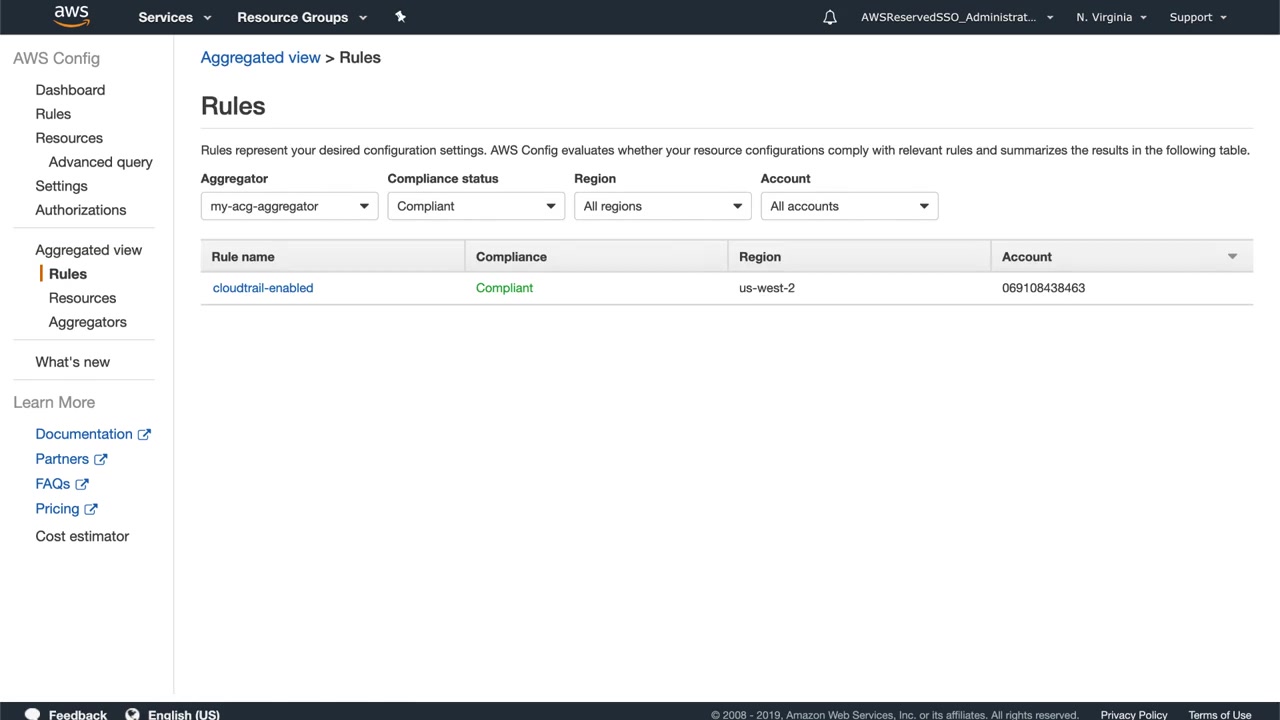Expand the Compliance status dropdown

[476, 206]
